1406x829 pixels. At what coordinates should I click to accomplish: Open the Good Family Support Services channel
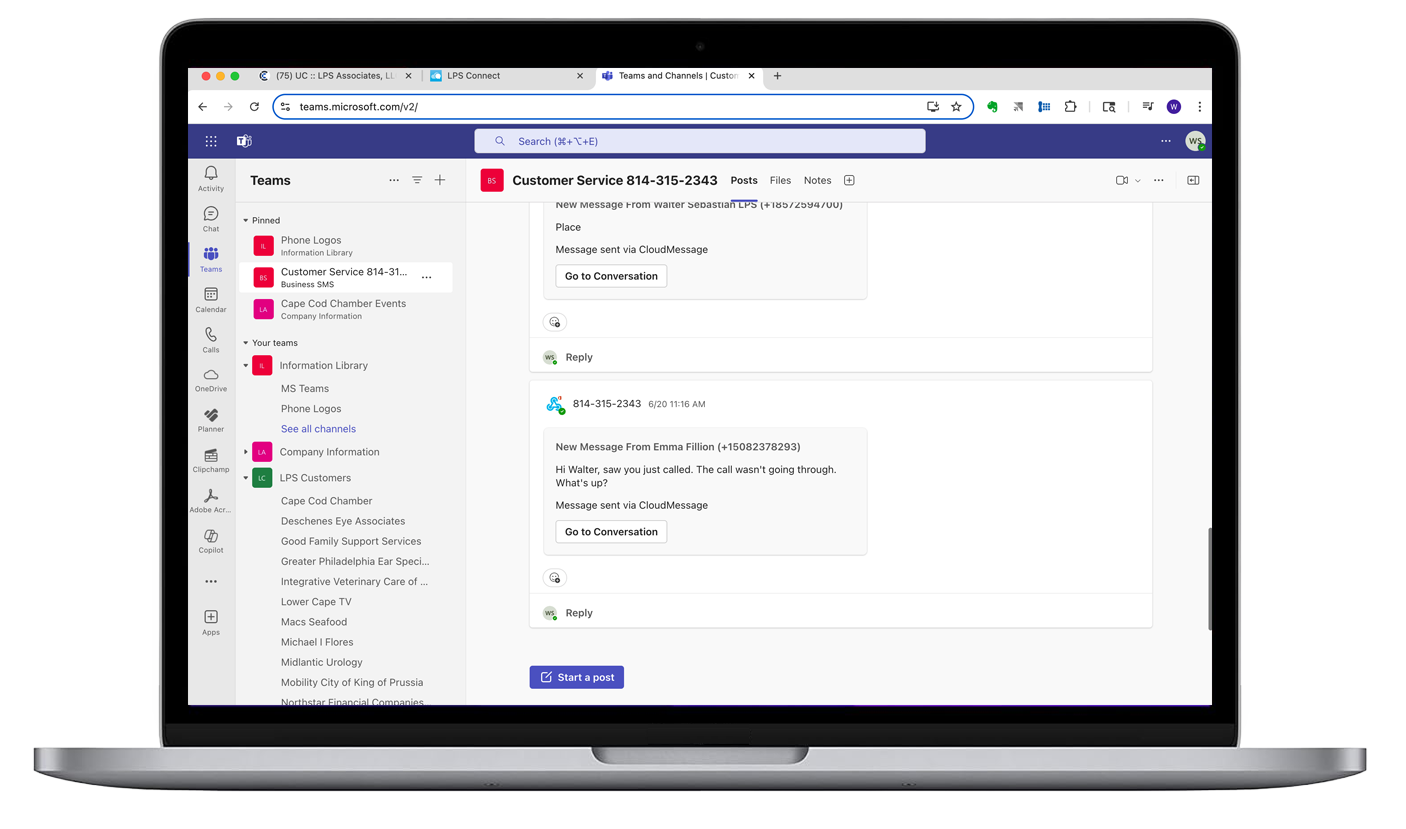[351, 541]
